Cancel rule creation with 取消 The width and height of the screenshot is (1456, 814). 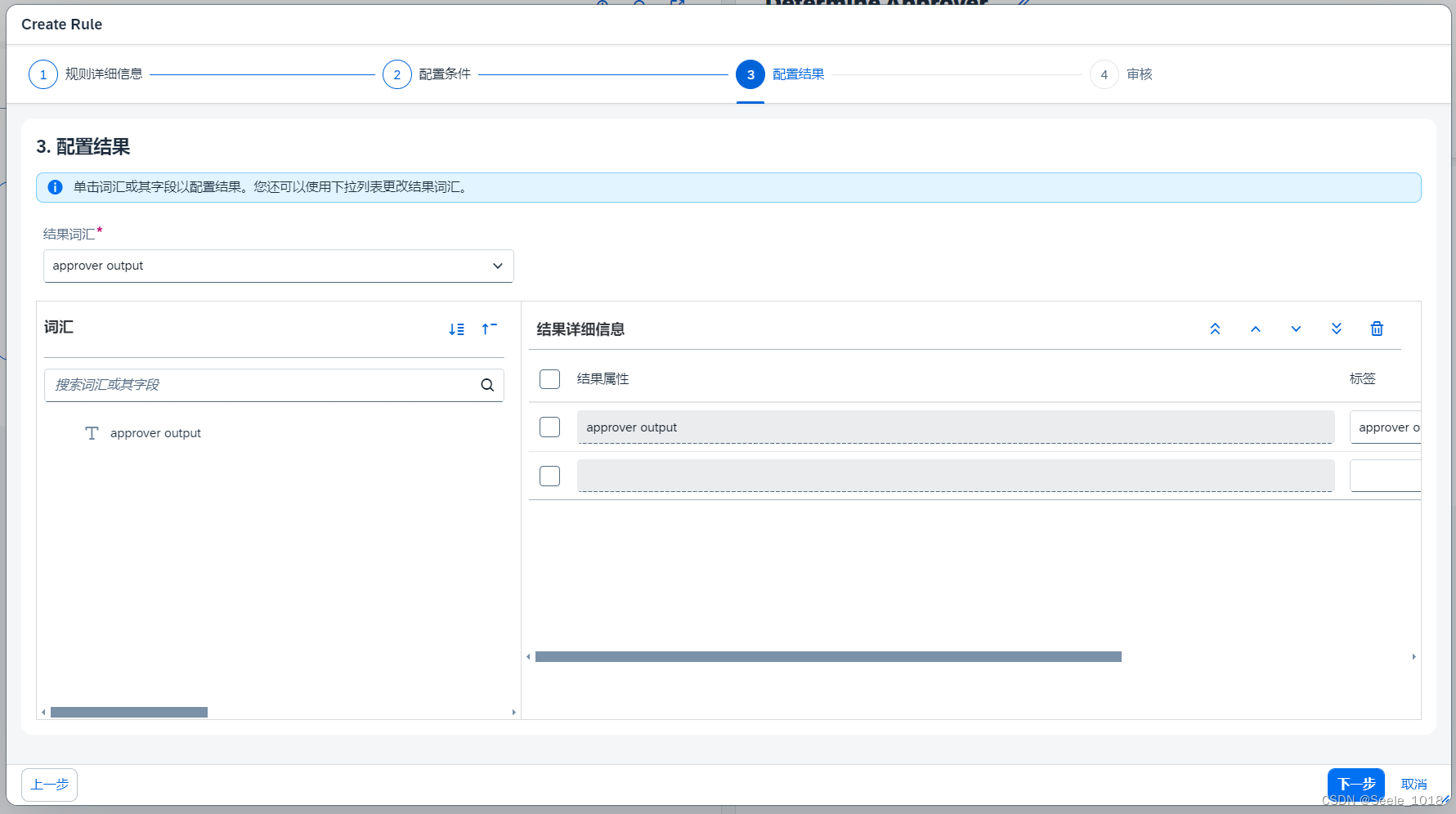(1414, 785)
